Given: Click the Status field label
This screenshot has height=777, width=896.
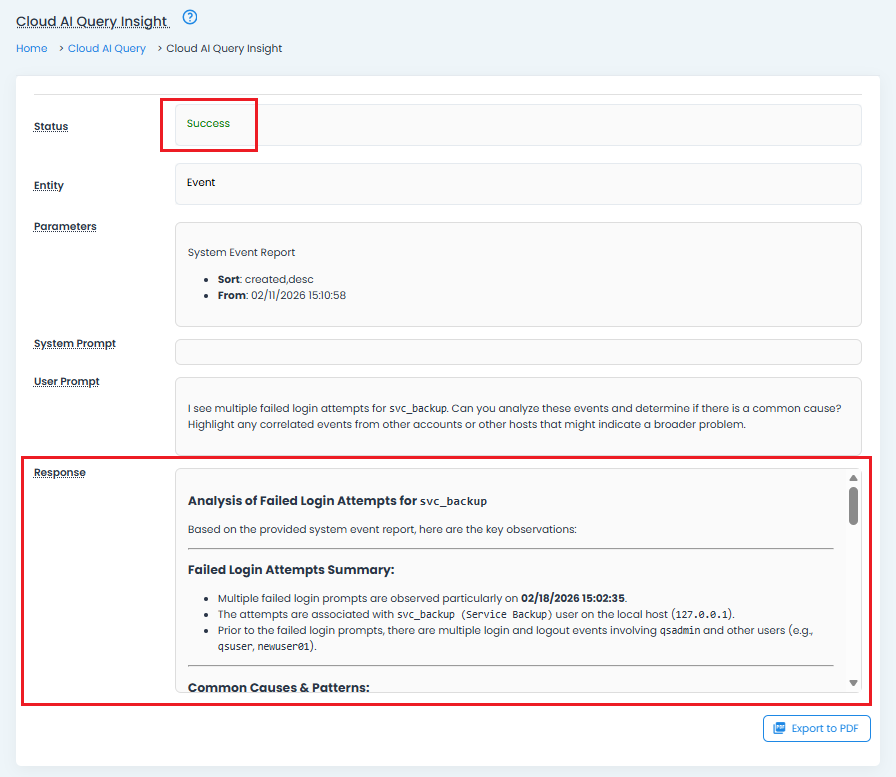Looking at the screenshot, I should (51, 127).
